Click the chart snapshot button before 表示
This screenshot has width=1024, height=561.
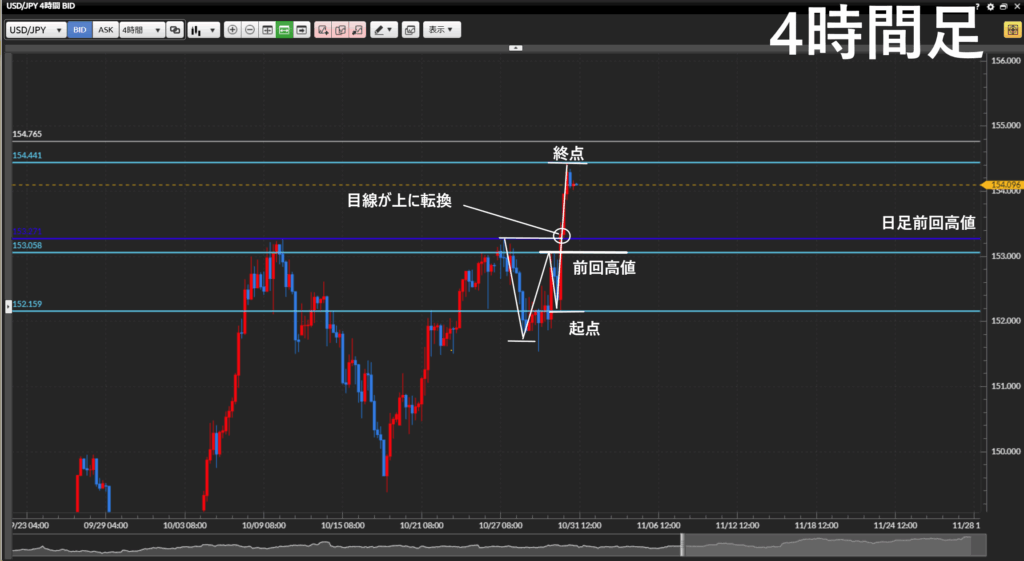click(x=410, y=30)
